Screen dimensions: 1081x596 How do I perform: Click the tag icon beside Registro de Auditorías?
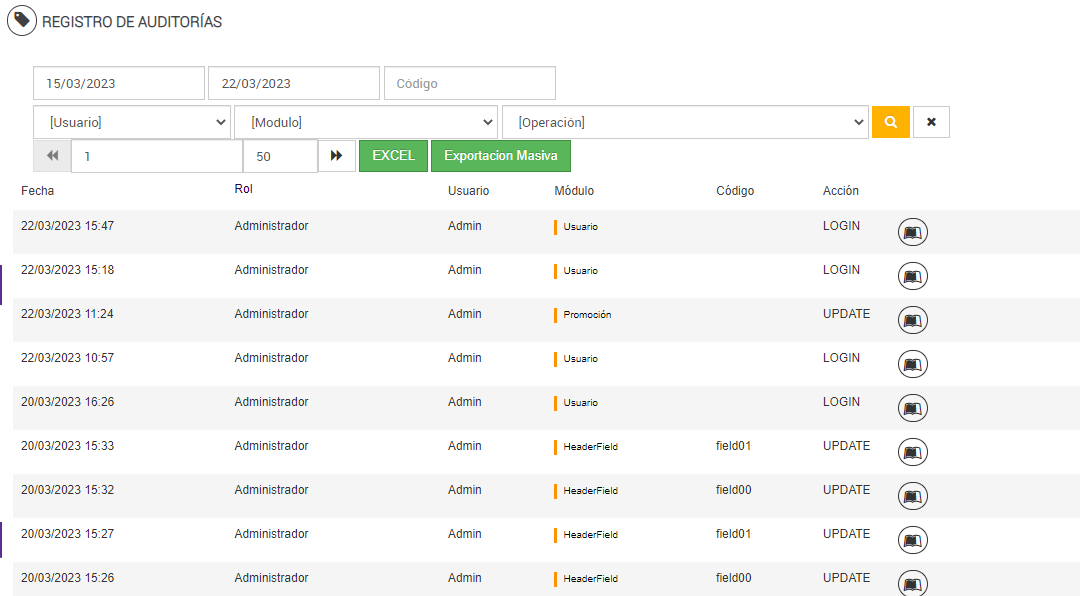click(x=22, y=21)
